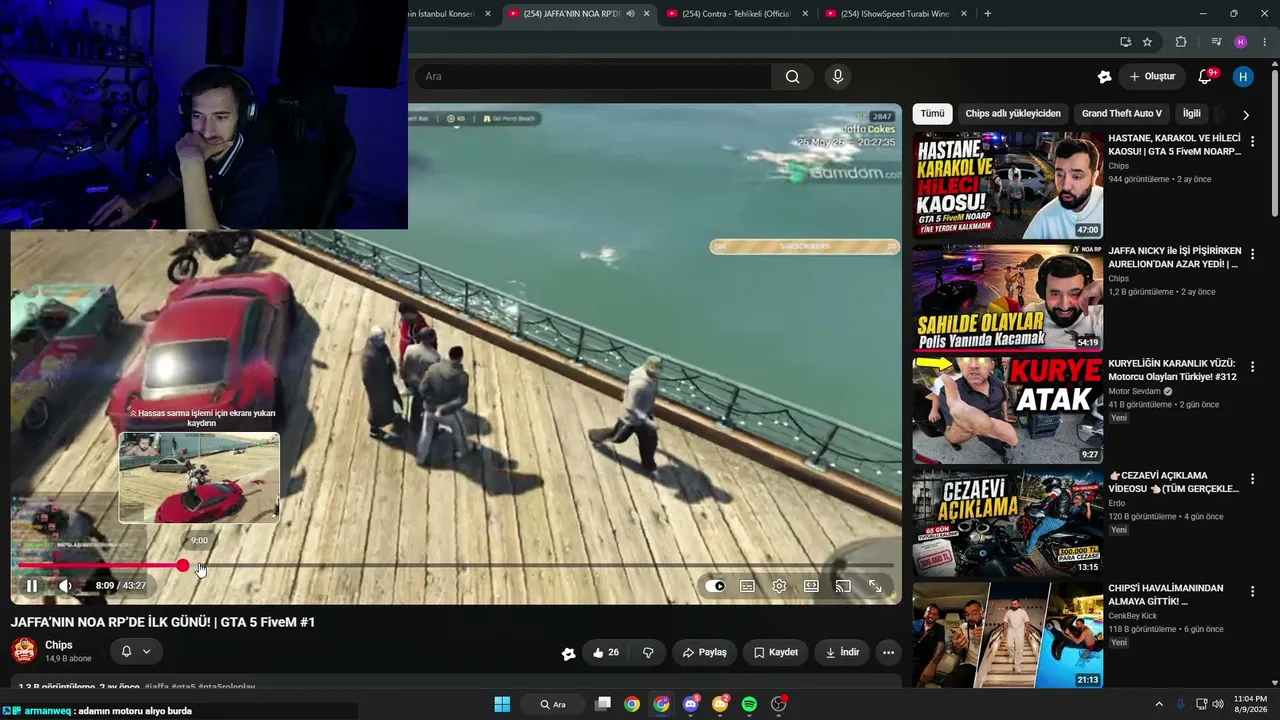The height and width of the screenshot is (720, 1280).
Task: Open options for HASTANE, KARAKOL video
Action: pyautogui.click(x=1252, y=142)
